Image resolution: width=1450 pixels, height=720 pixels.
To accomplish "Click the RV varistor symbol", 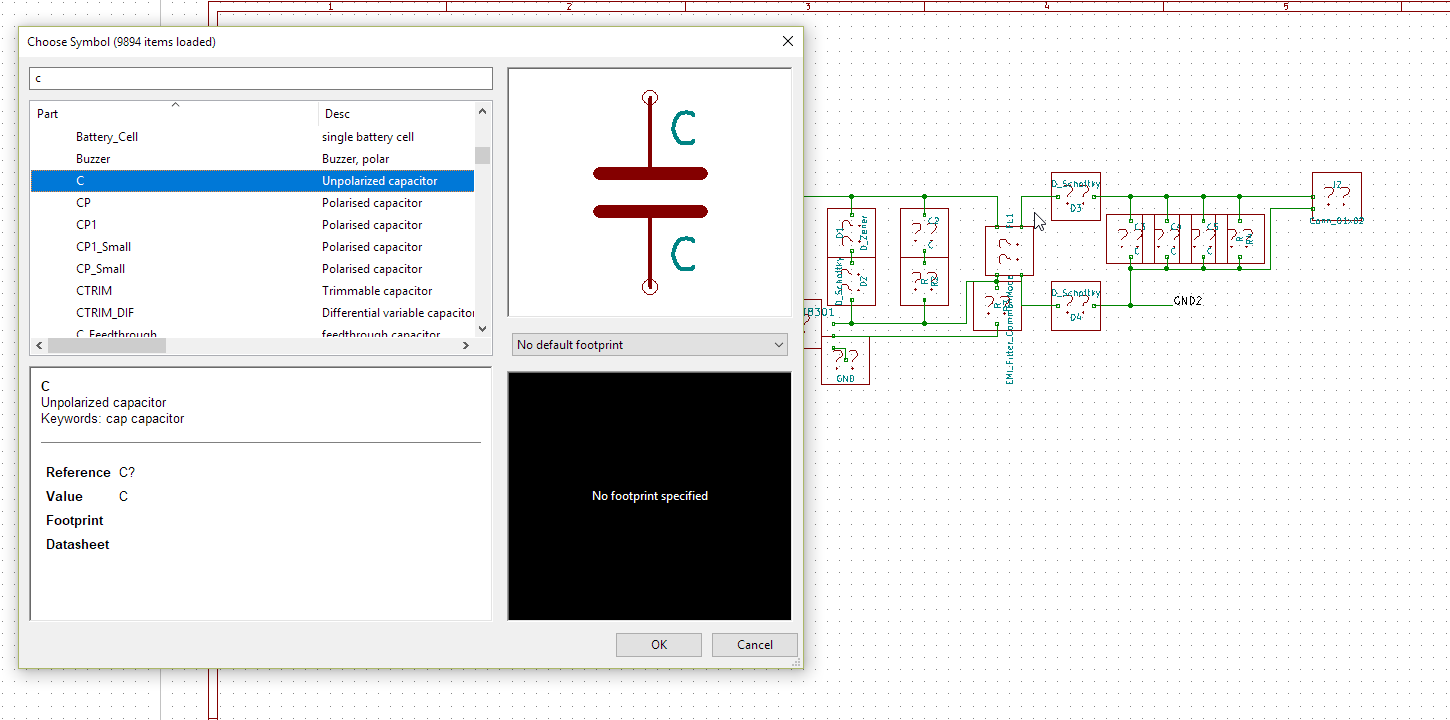I will [1246, 238].
